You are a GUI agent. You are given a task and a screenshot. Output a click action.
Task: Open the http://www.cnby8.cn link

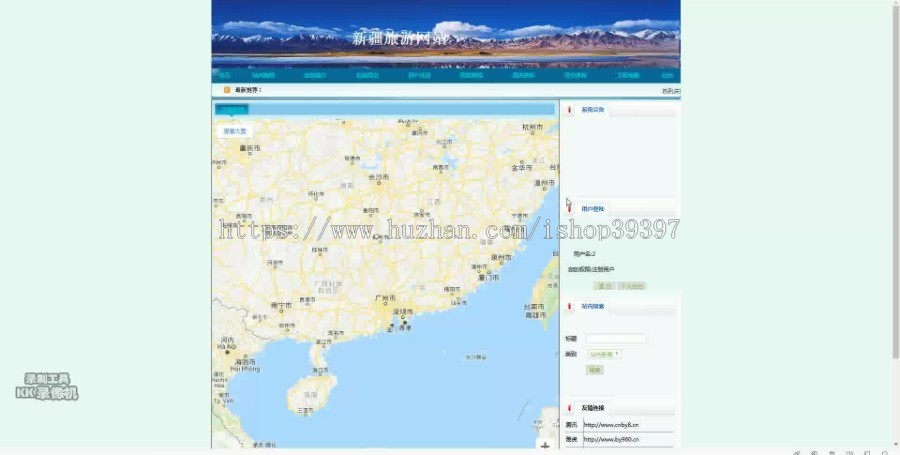(x=611, y=425)
